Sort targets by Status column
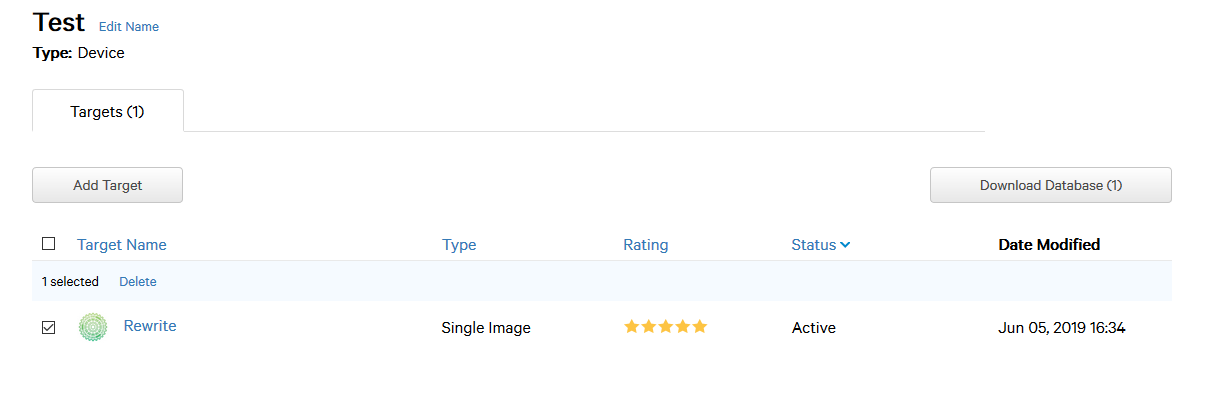The image size is (1224, 414). click(814, 245)
